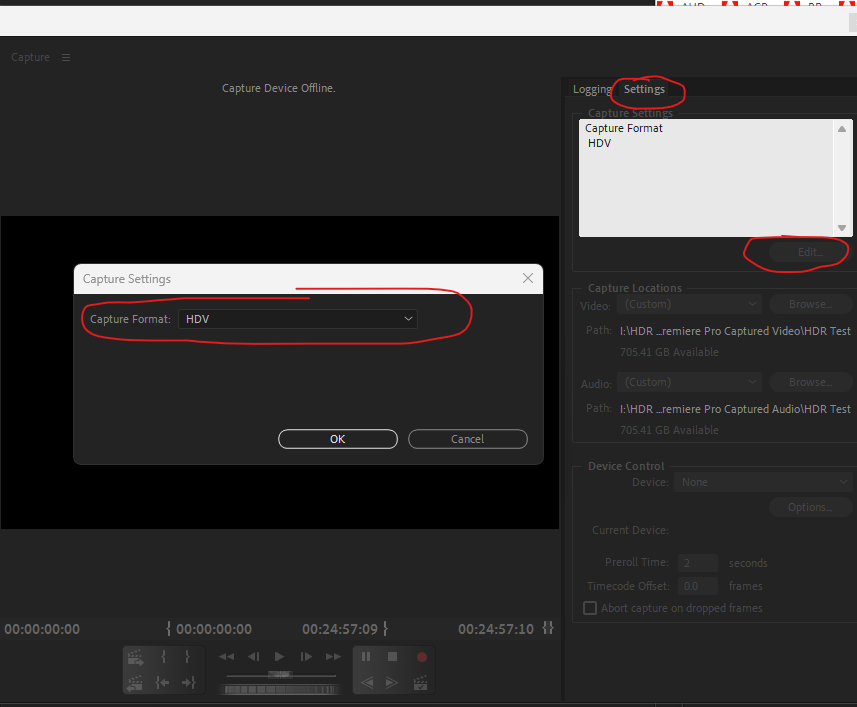Screen dimensions: 857x707
Task: Click the Audio path ending Captured Audio\HDR Test
Action: (735, 409)
